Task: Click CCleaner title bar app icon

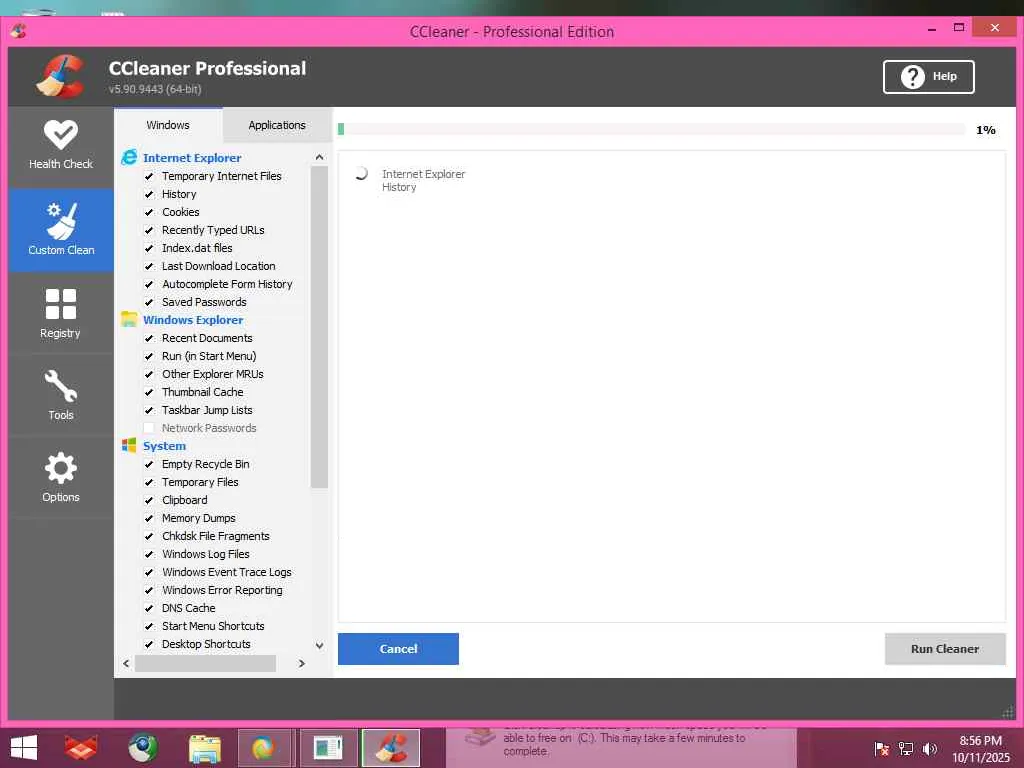Action: (x=18, y=31)
